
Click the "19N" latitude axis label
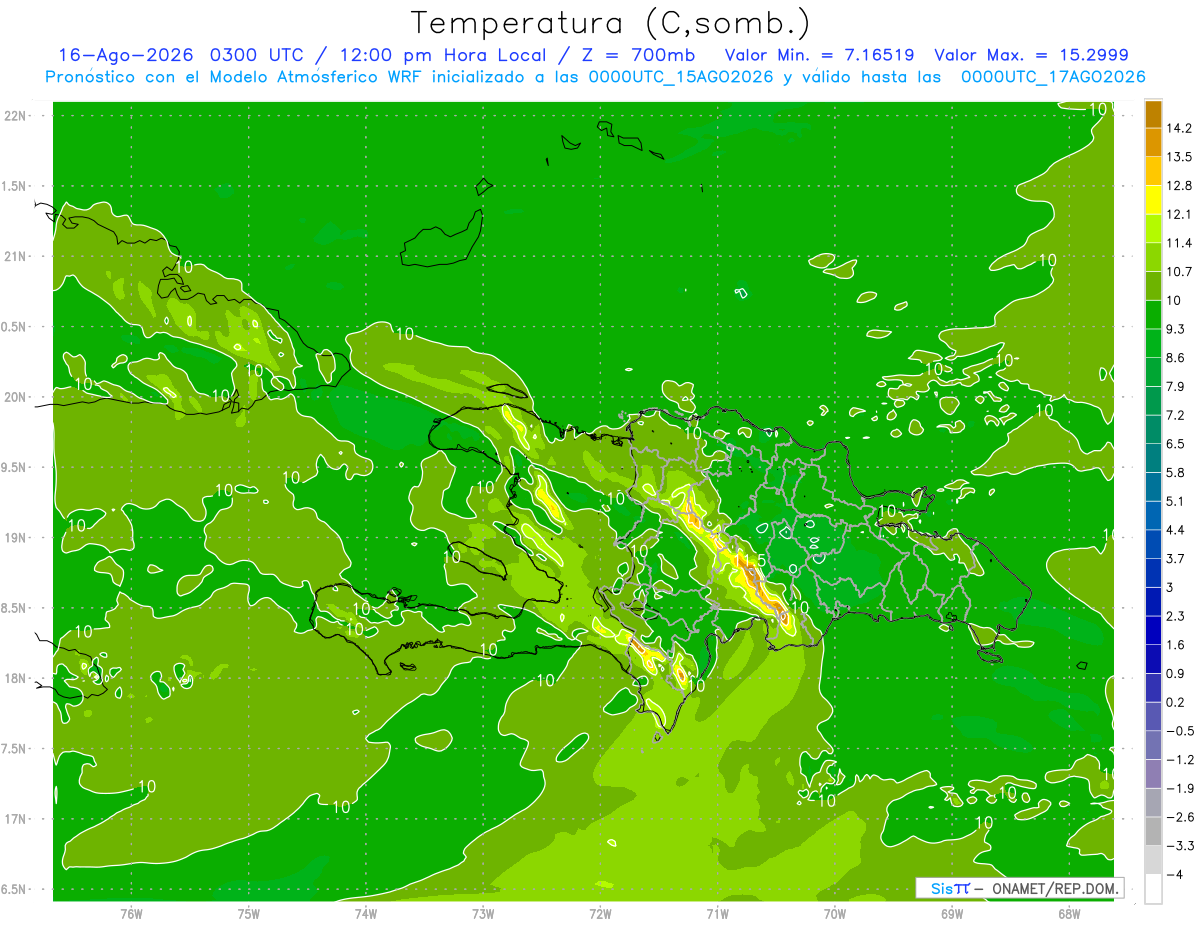(15, 538)
